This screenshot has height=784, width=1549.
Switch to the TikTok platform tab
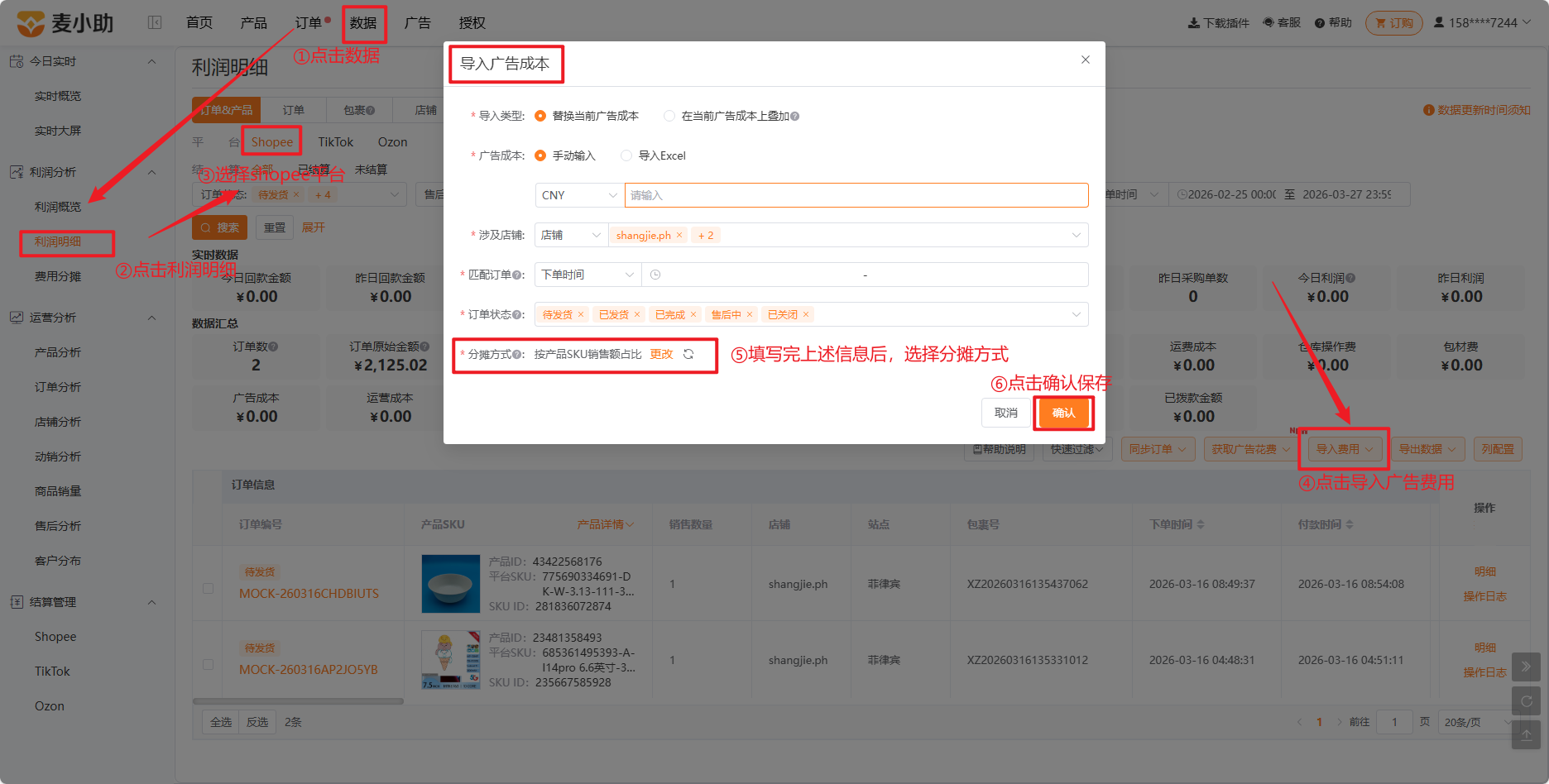click(335, 142)
